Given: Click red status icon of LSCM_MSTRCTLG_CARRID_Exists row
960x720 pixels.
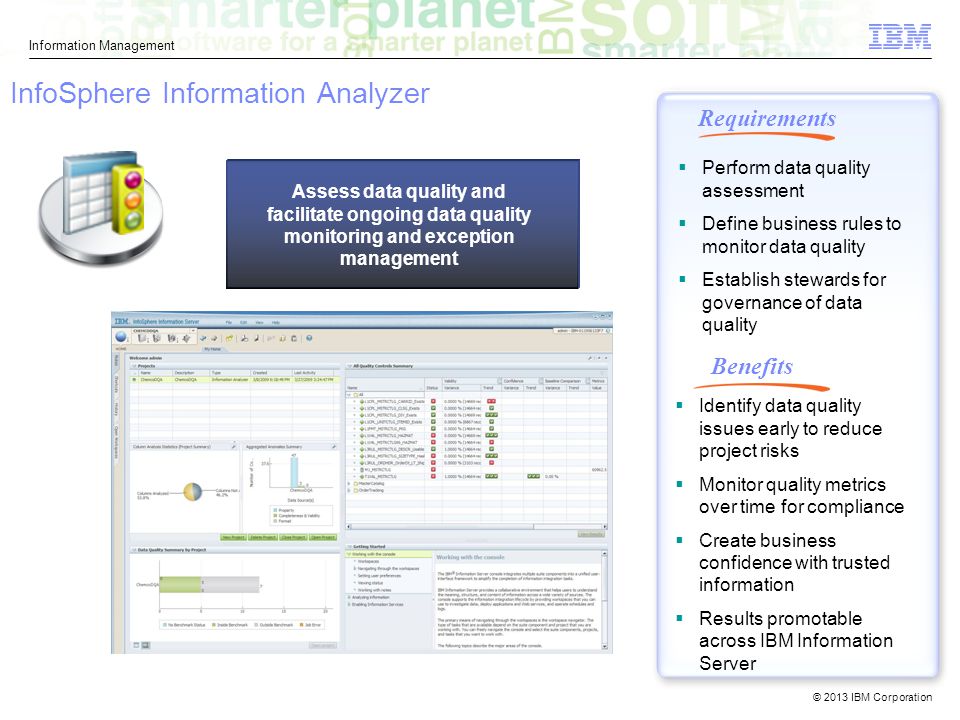Looking at the screenshot, I should tap(433, 402).
